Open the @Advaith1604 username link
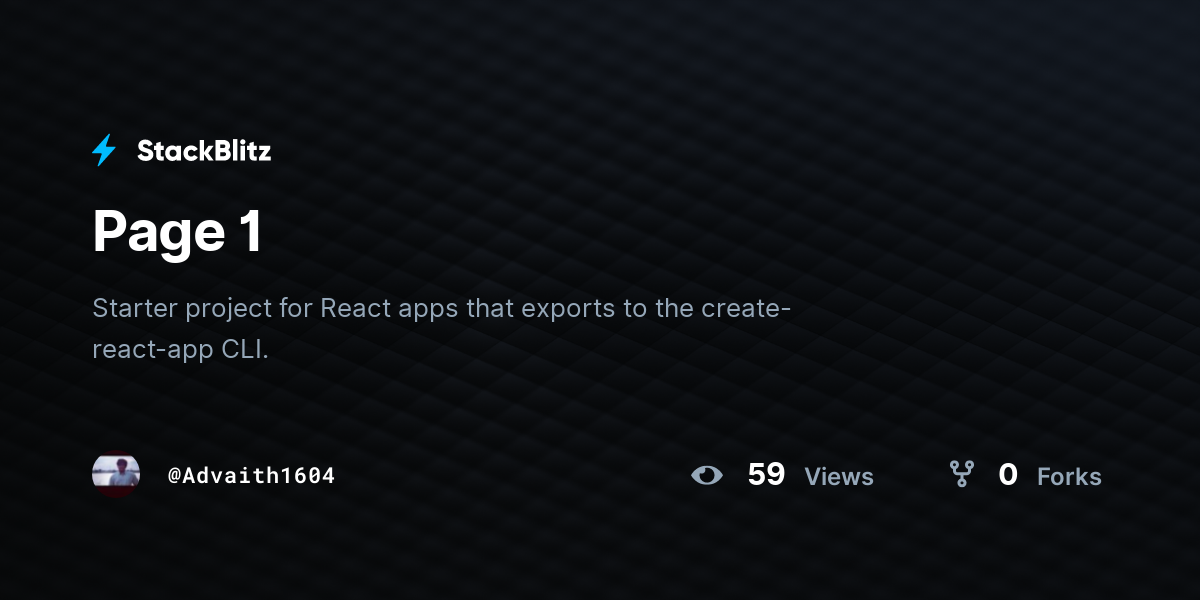 click(251, 475)
